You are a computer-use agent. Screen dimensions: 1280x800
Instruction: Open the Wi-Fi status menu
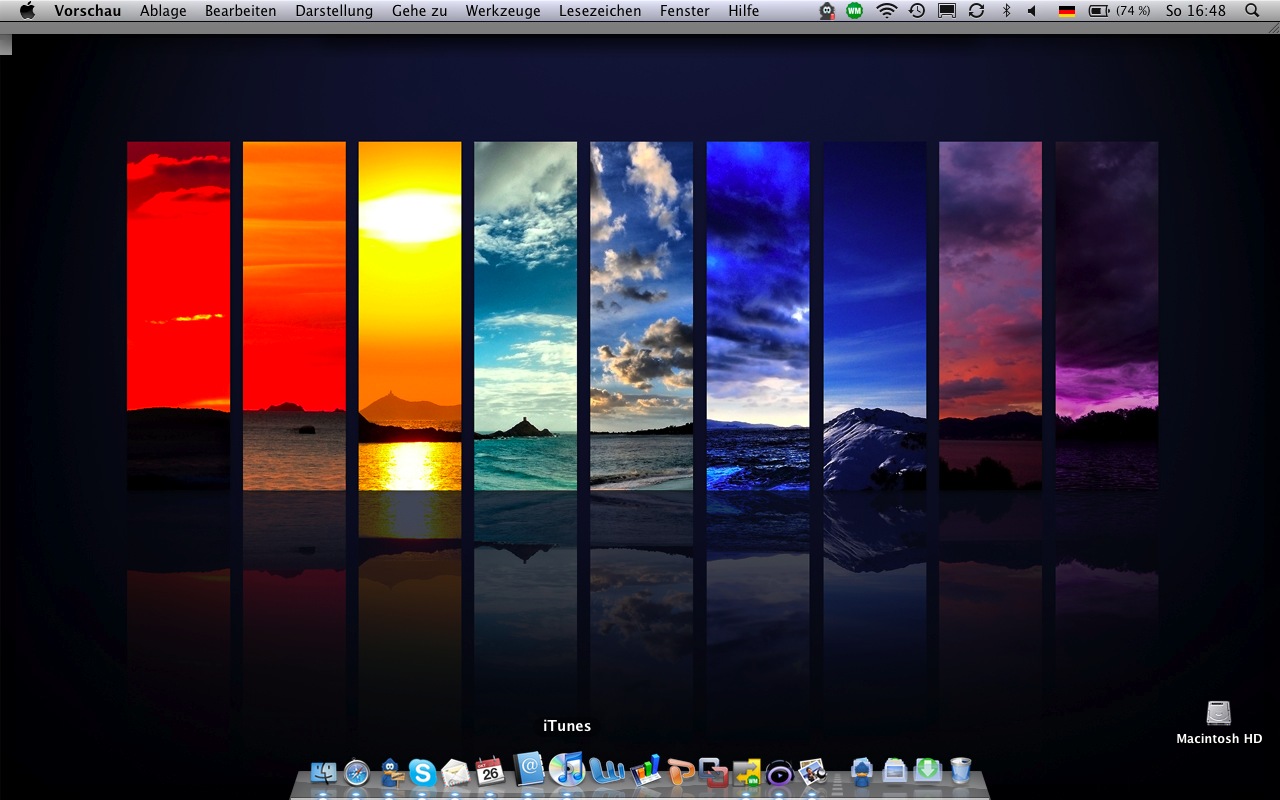(886, 11)
